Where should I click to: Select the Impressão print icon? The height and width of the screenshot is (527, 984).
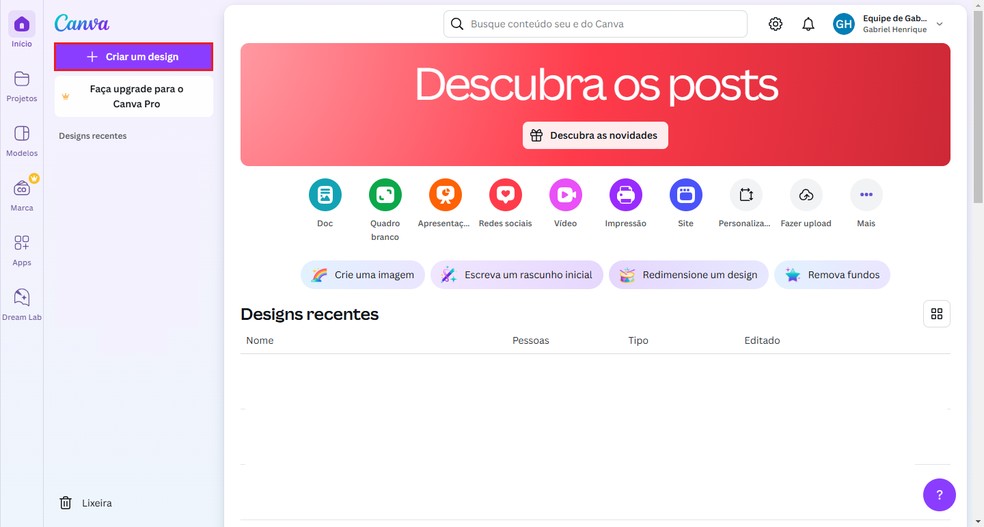626,195
